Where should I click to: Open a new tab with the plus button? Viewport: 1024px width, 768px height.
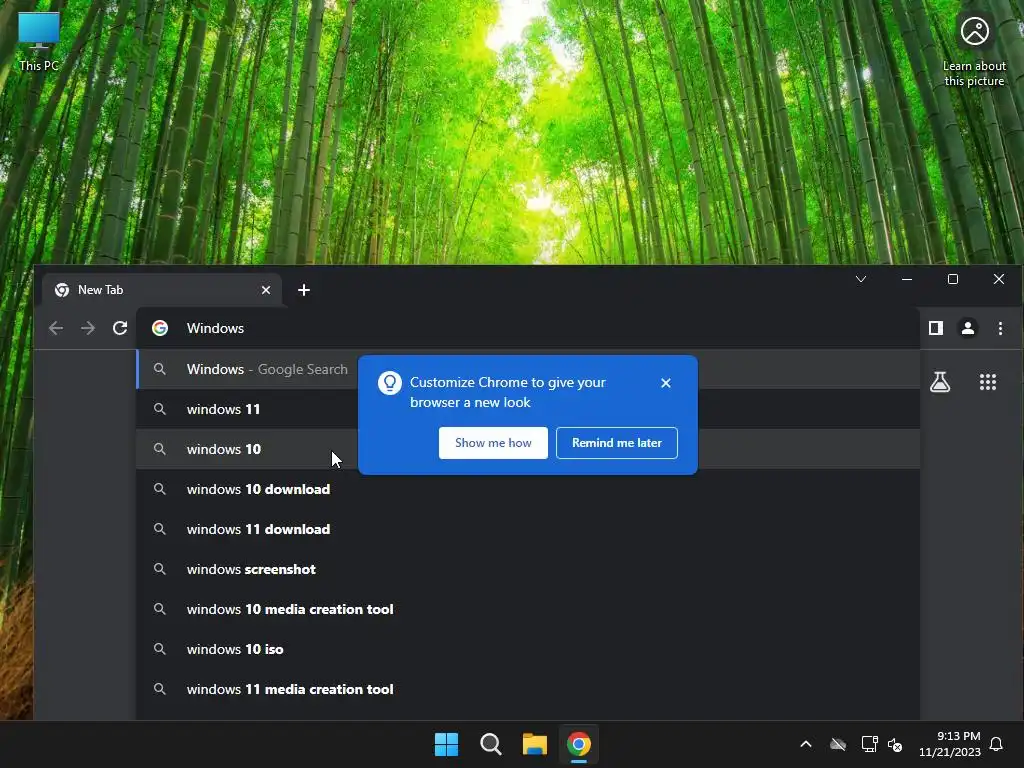tap(304, 290)
